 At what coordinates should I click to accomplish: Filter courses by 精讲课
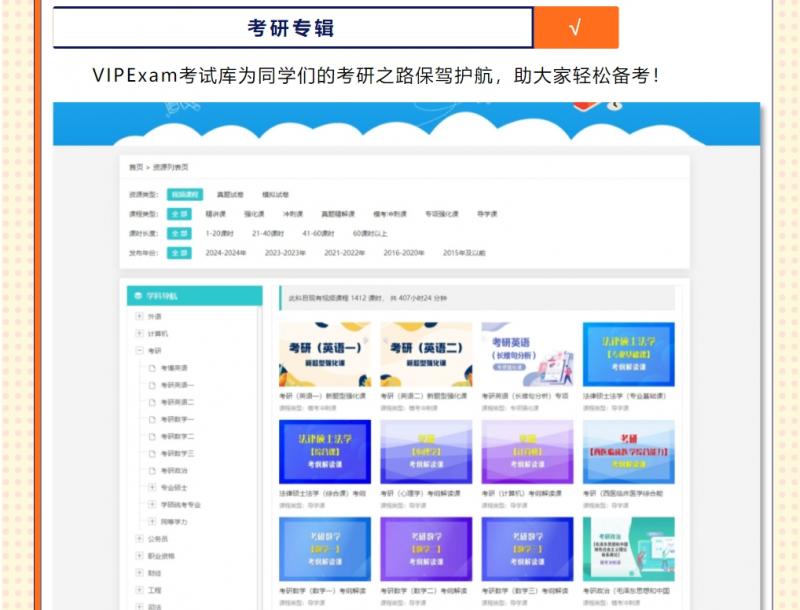(x=215, y=214)
